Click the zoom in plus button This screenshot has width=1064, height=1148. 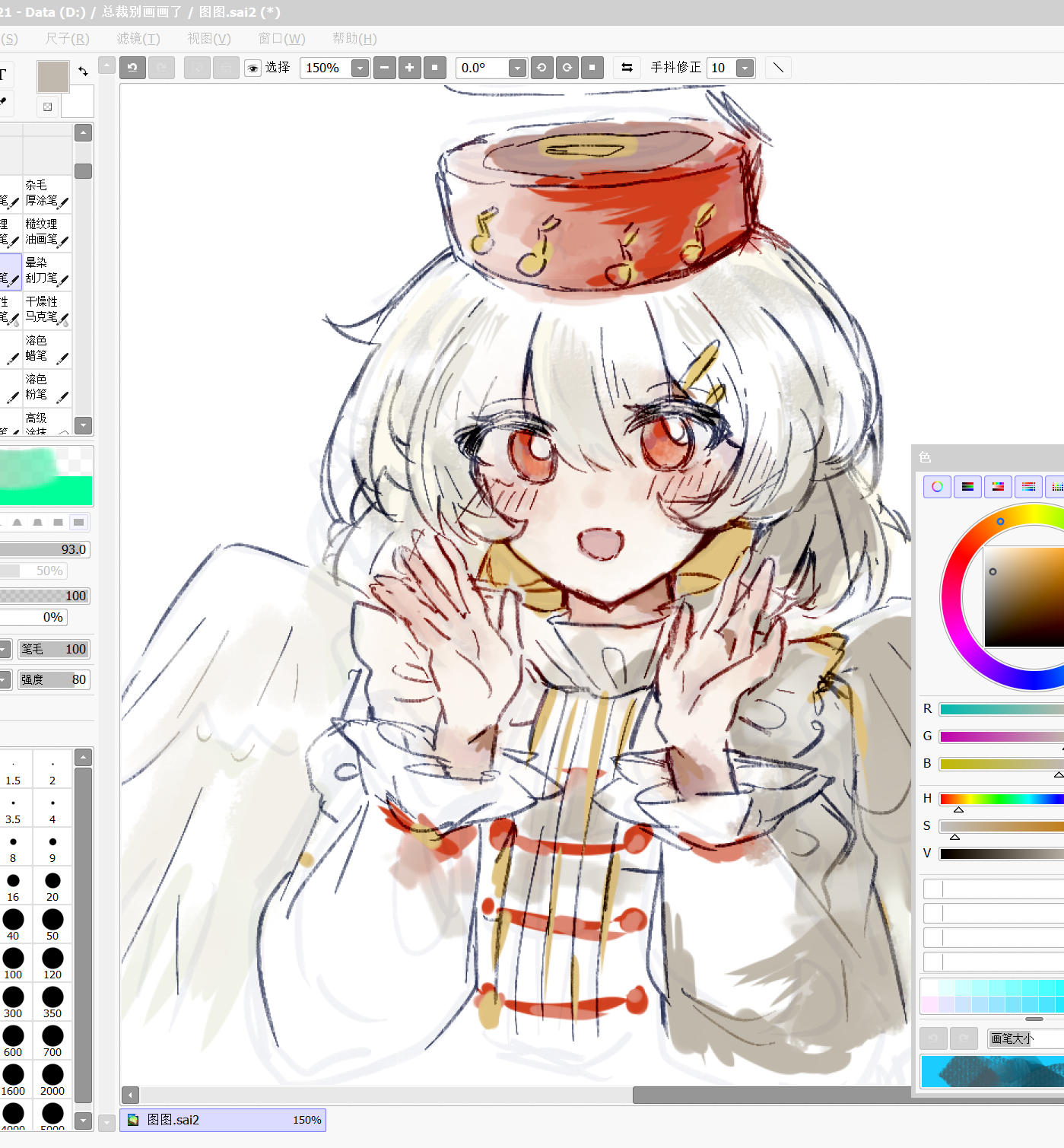click(409, 68)
